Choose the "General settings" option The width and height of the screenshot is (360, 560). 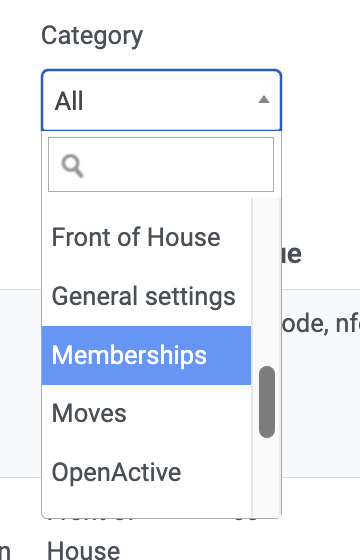146,296
